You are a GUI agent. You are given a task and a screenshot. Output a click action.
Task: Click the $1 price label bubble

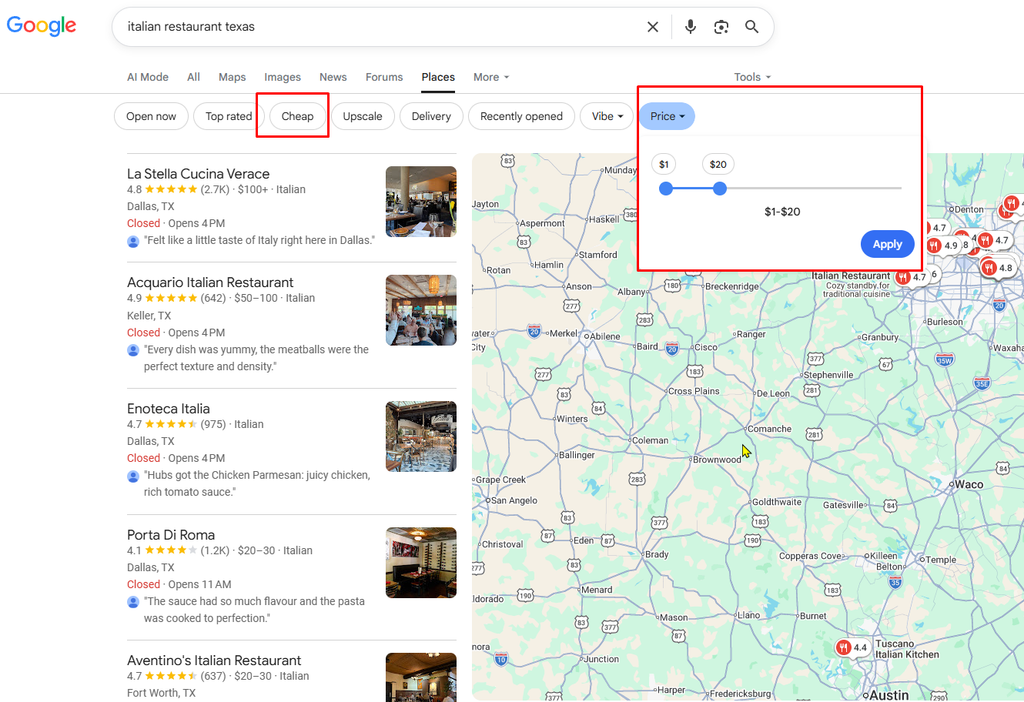[x=664, y=165]
